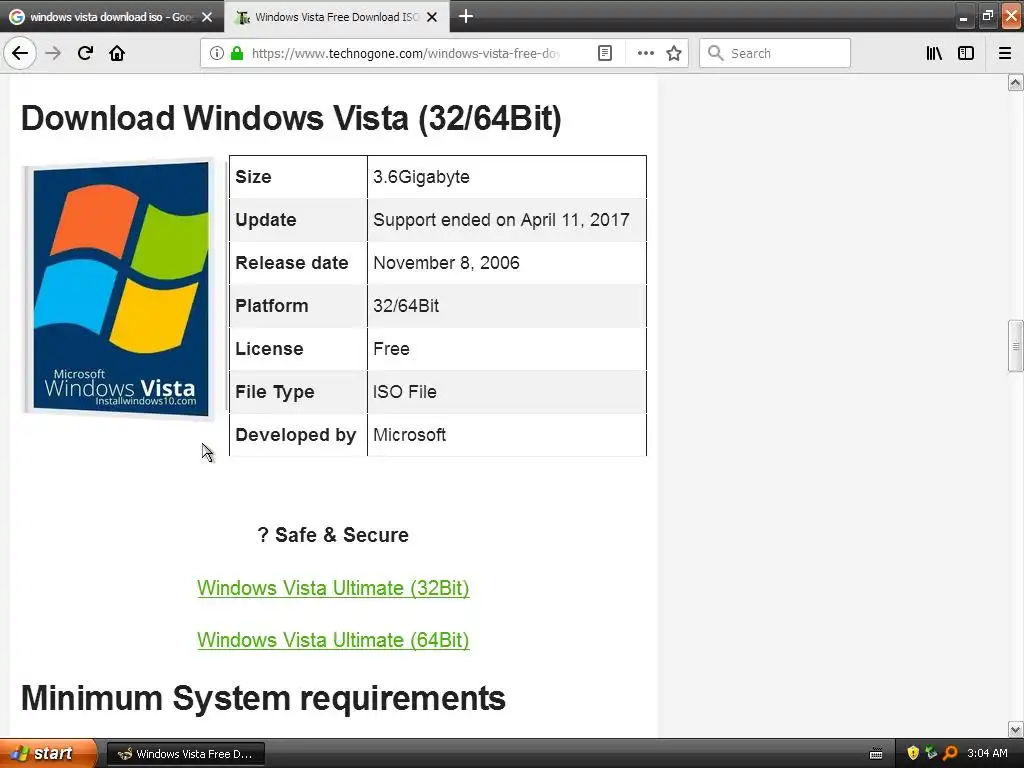Click the address bar URL

(406, 53)
